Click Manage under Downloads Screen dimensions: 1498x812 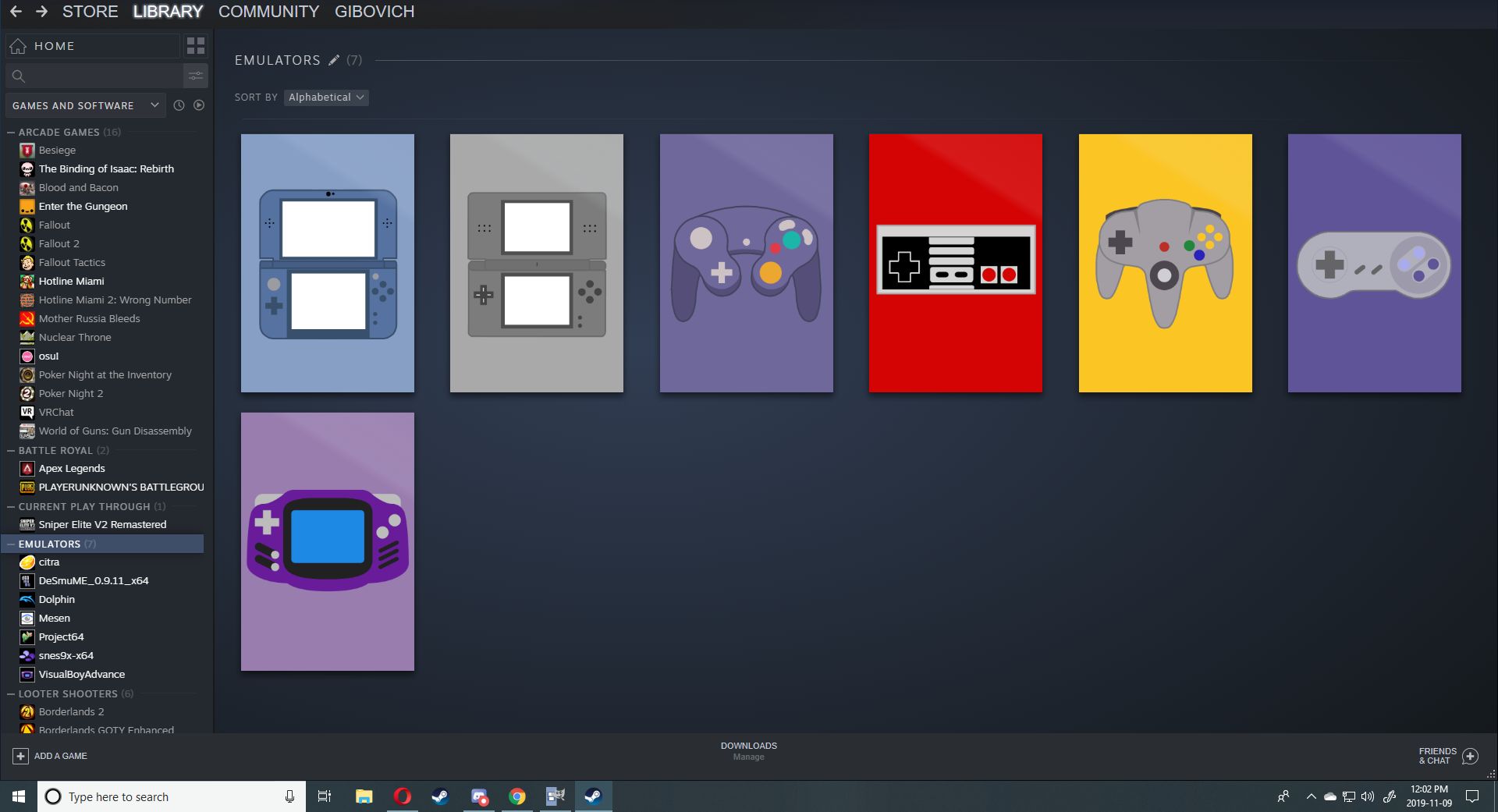tap(748, 756)
